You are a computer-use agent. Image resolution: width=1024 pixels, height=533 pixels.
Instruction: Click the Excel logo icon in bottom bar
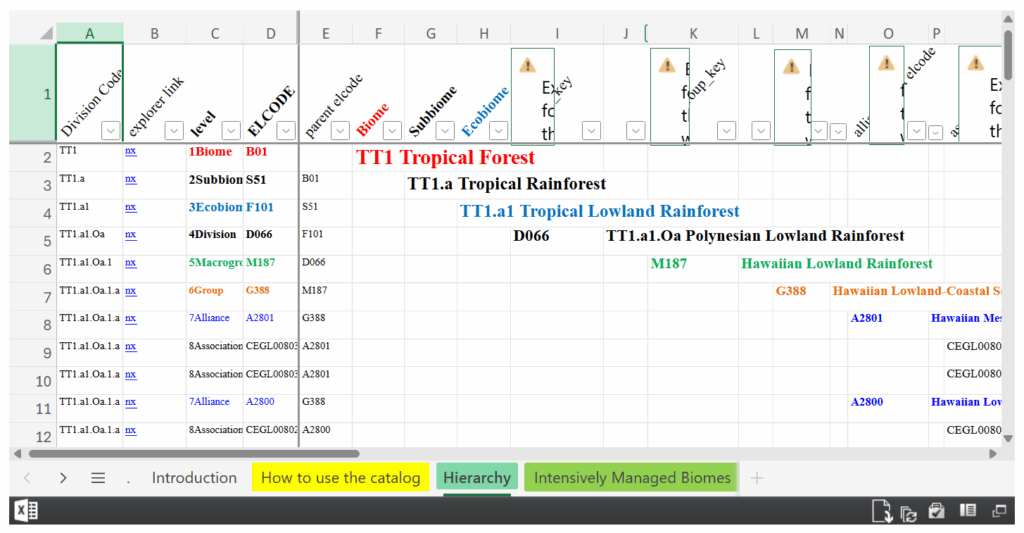(x=25, y=511)
